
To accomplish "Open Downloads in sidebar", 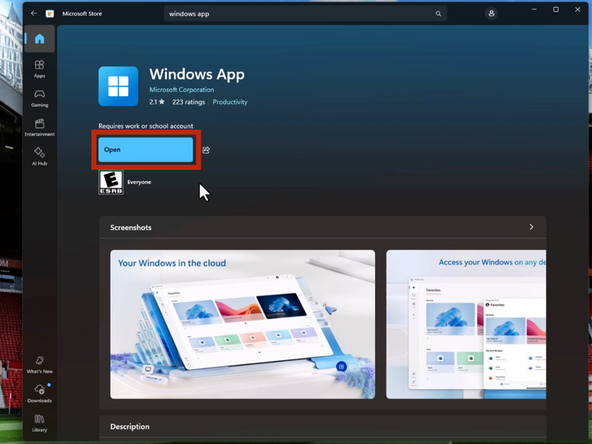I will coord(40,393).
